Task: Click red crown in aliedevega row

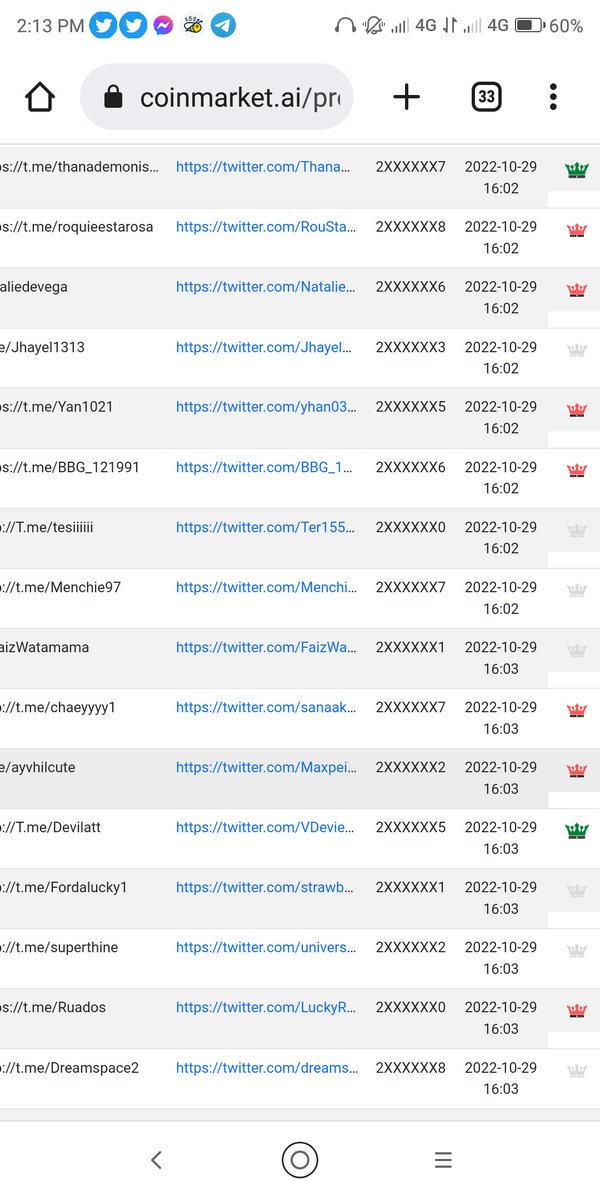Action: (x=577, y=290)
